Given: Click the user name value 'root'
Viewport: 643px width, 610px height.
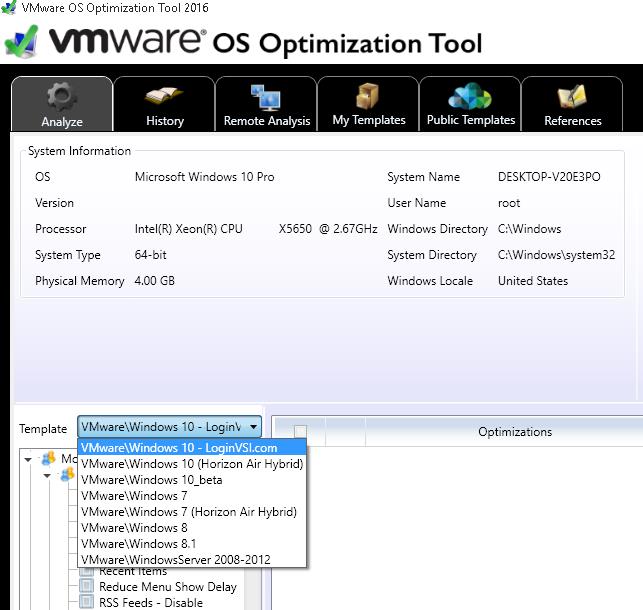Looking at the screenshot, I should (x=508, y=203).
